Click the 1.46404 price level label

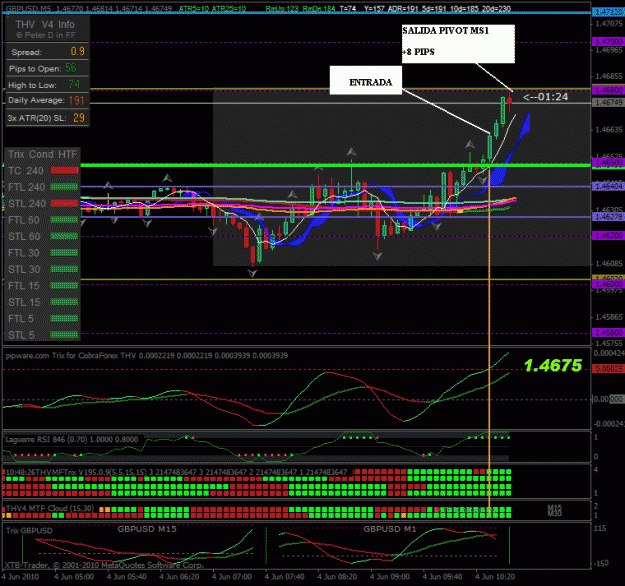click(x=607, y=187)
